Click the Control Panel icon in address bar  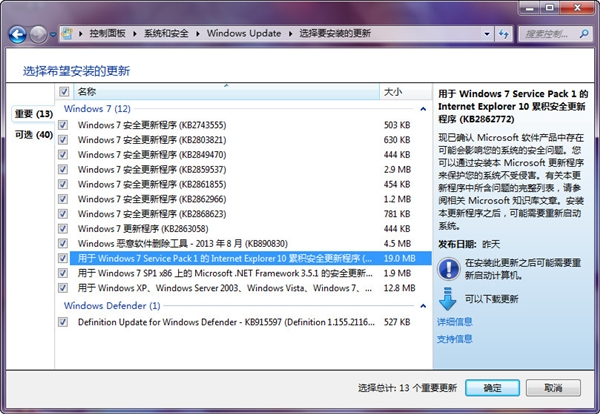pyautogui.click(x=67, y=34)
